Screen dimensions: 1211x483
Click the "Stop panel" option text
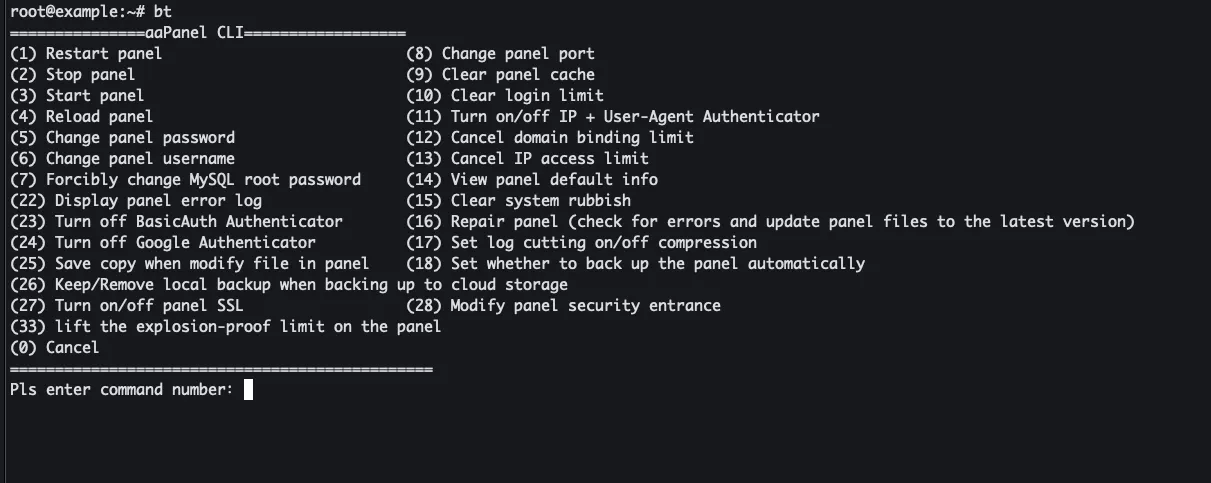[x=72, y=74]
